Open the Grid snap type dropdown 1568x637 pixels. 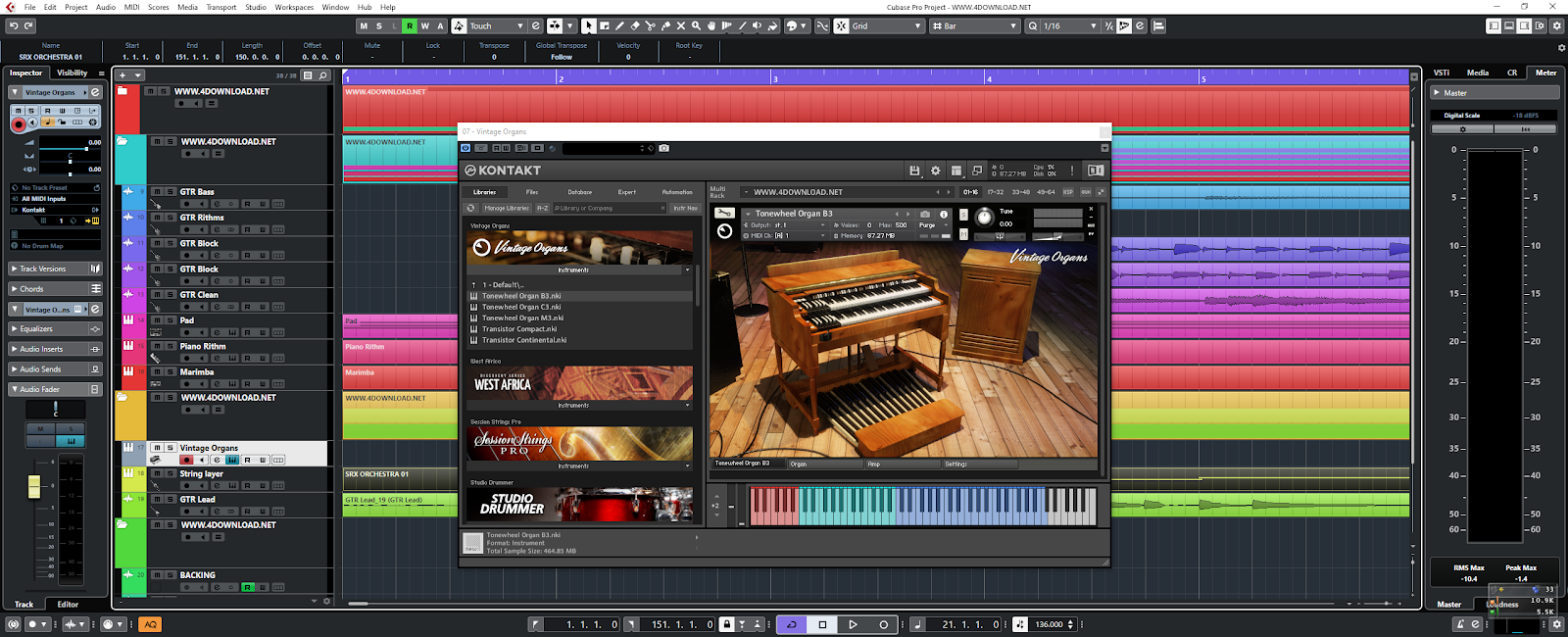click(x=887, y=26)
